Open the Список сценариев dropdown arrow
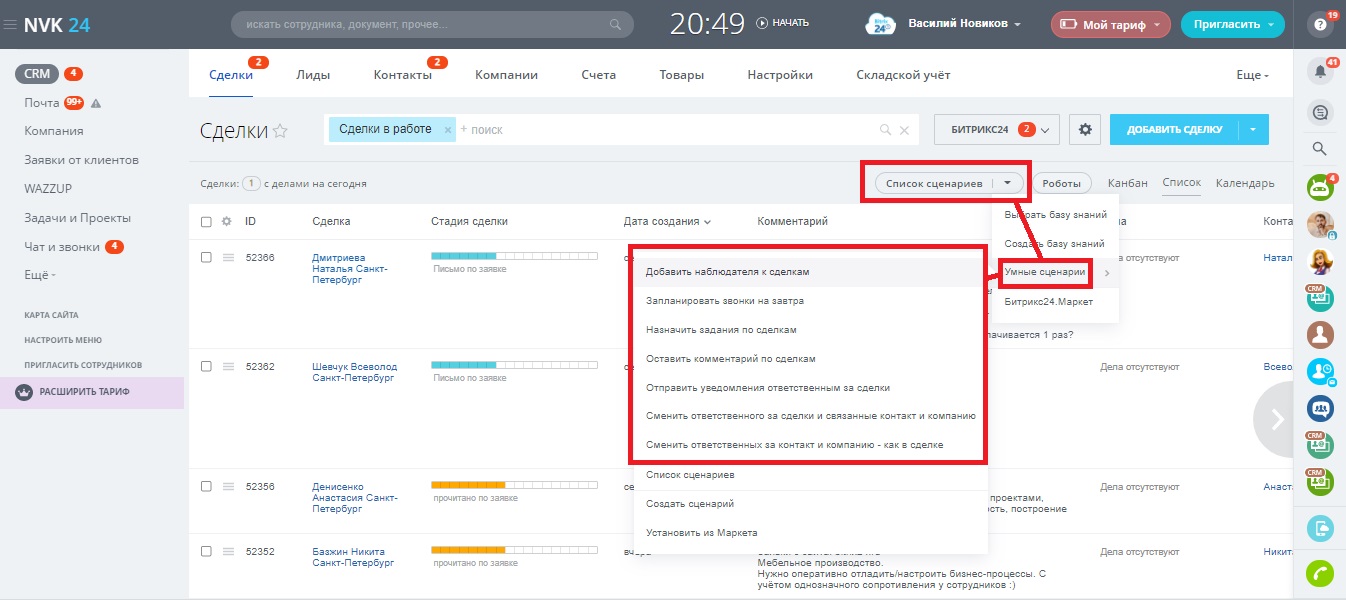The image size is (1346, 600). 1008,183
